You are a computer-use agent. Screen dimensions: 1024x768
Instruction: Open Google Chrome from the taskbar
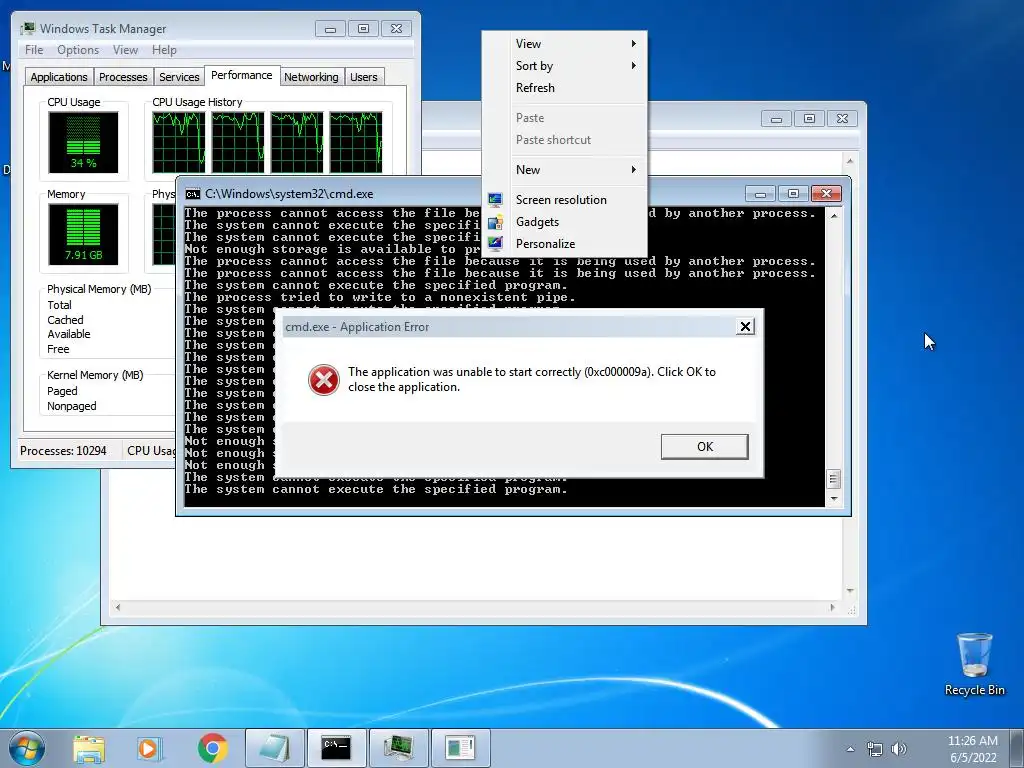point(212,748)
